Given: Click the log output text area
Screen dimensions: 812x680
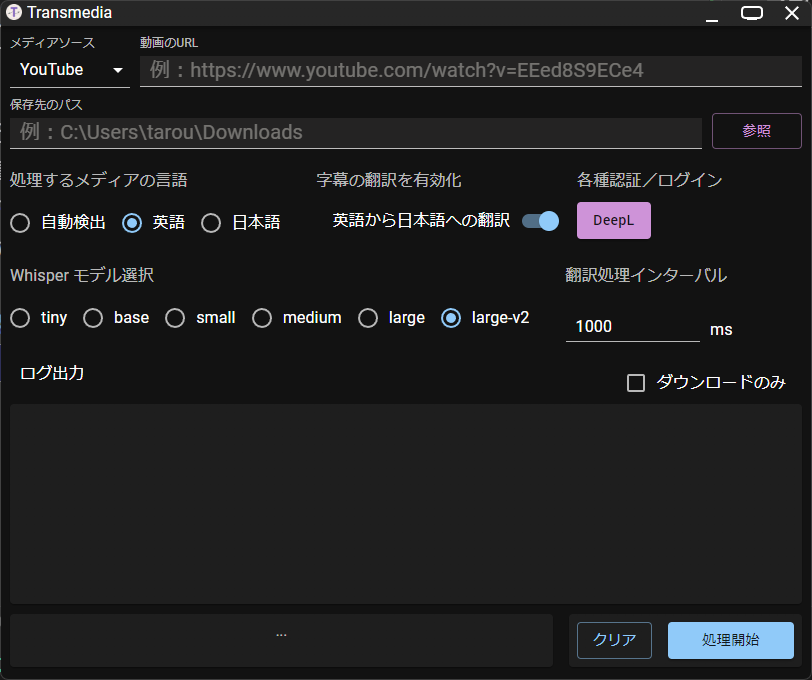Looking at the screenshot, I should (x=406, y=504).
